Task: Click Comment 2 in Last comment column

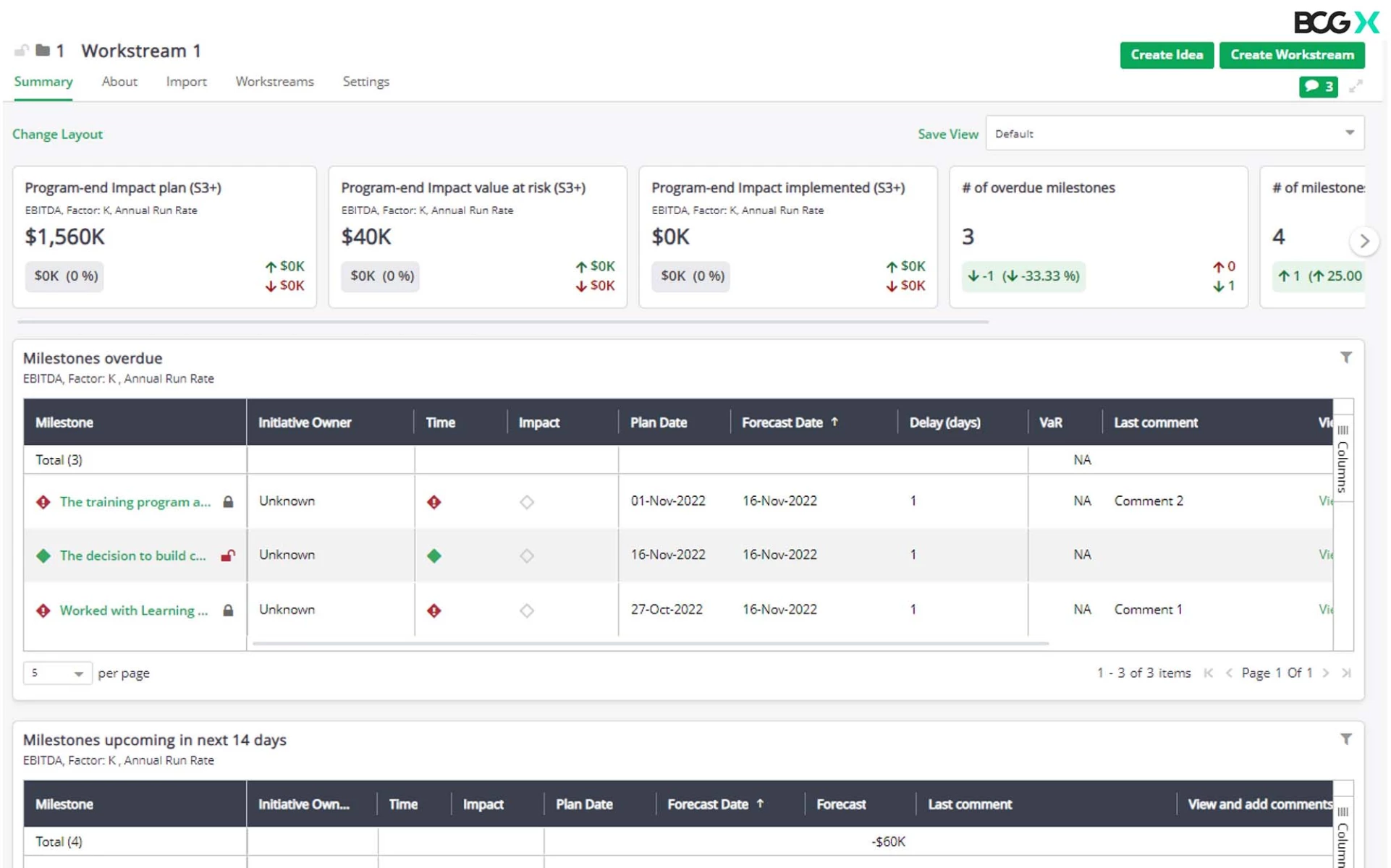Action: 1149,501
